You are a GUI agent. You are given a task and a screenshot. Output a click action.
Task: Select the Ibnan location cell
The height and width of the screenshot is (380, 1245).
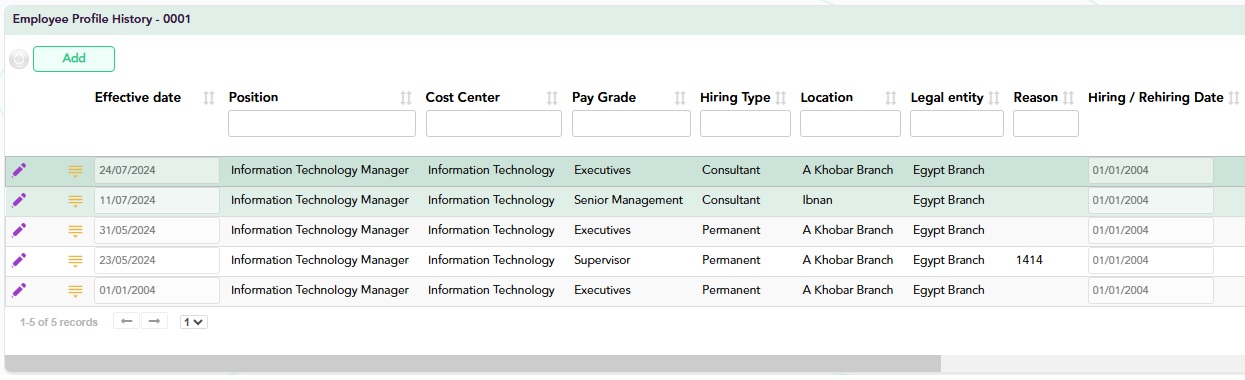click(817, 200)
